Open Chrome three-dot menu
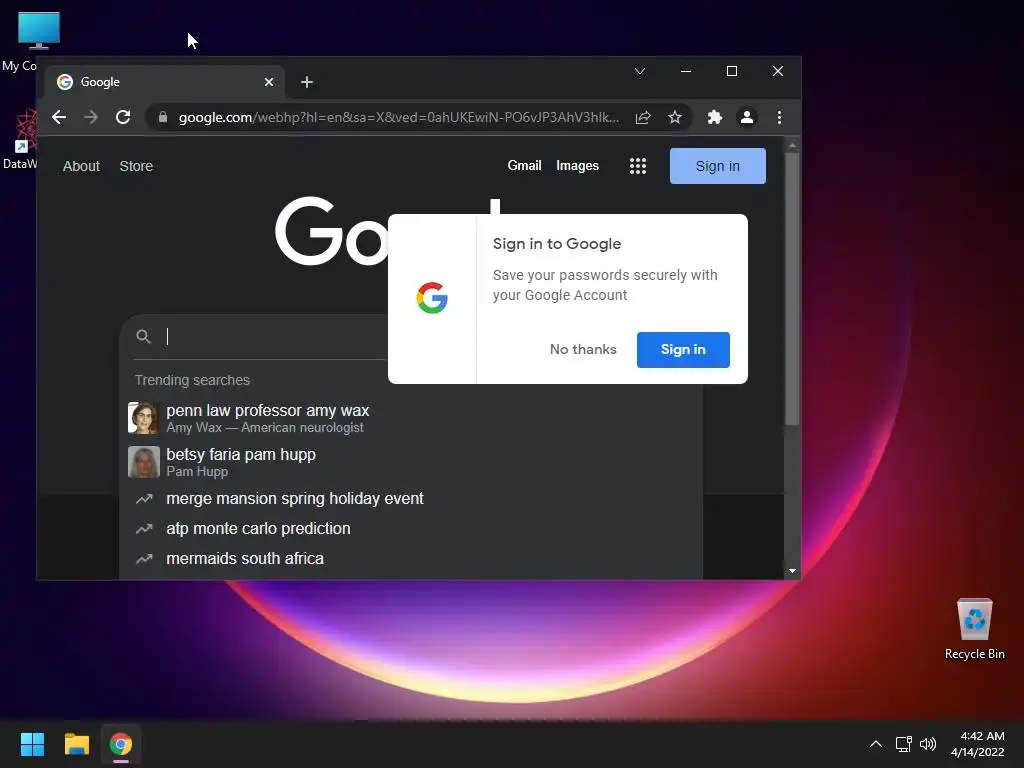Image resolution: width=1024 pixels, height=768 pixels. [x=779, y=118]
